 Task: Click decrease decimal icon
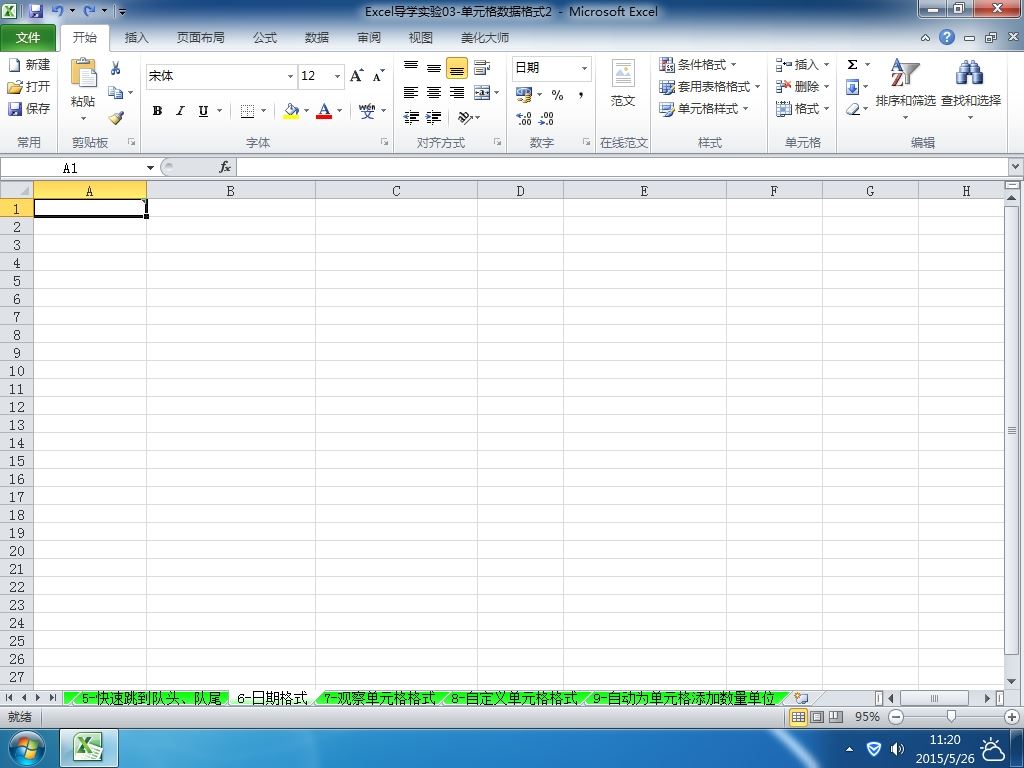[x=547, y=118]
